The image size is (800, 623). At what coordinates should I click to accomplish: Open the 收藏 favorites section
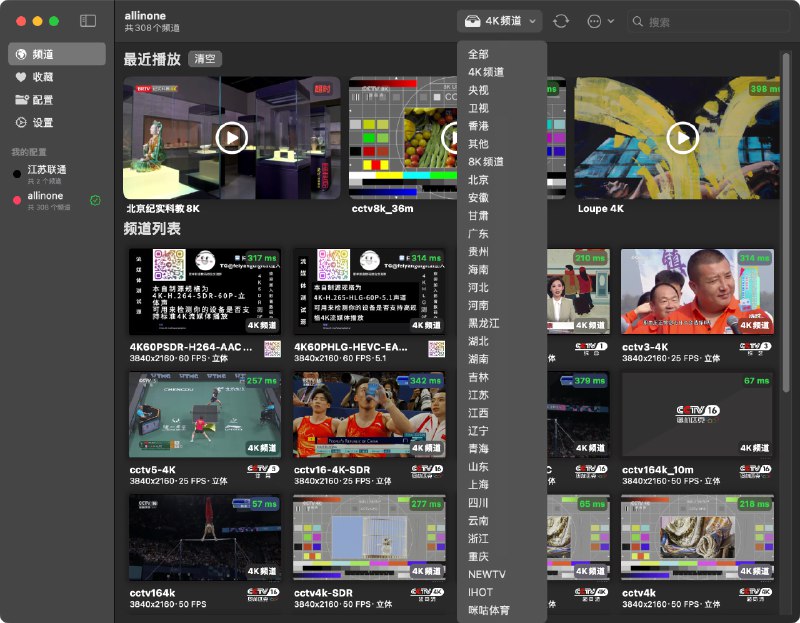(57, 77)
